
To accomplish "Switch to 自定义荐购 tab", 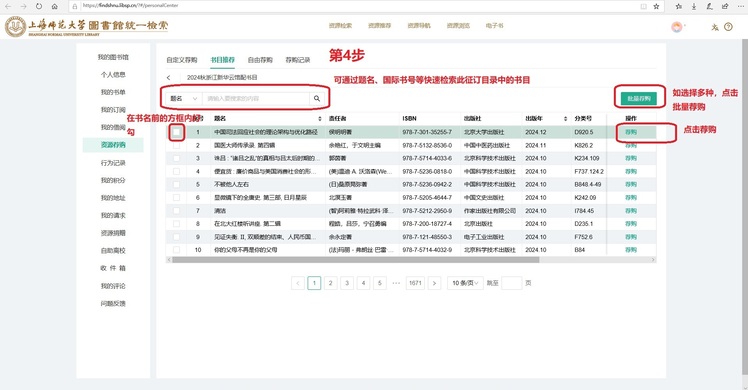I will point(182,60).
